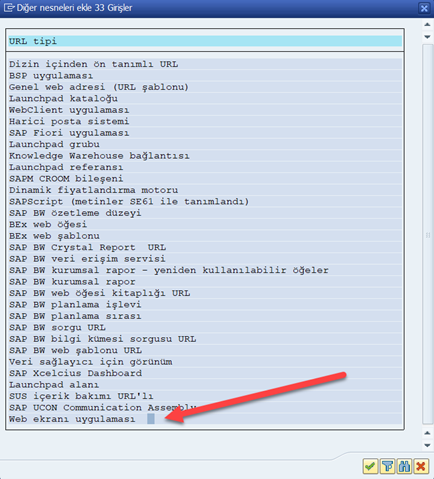The height and width of the screenshot is (479, 434).
Task: Click the 'URL tipi' column header
Action: pyautogui.click(x=205, y=41)
